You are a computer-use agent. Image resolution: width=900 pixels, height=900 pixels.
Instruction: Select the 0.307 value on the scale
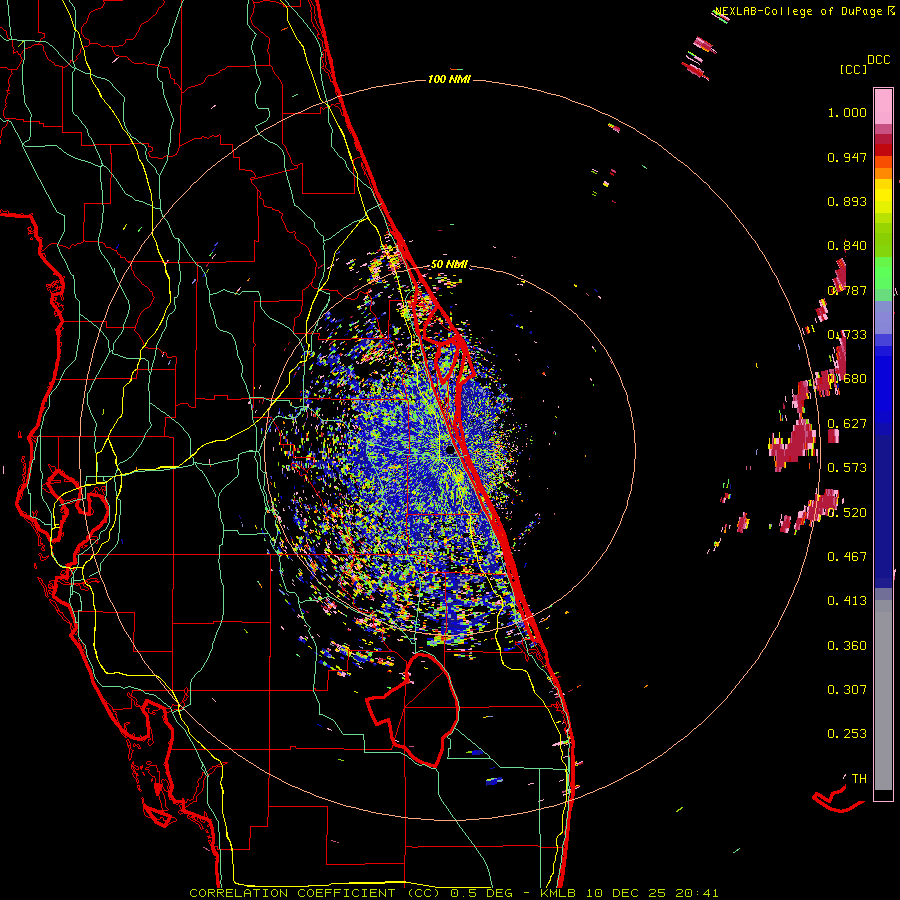(847, 689)
